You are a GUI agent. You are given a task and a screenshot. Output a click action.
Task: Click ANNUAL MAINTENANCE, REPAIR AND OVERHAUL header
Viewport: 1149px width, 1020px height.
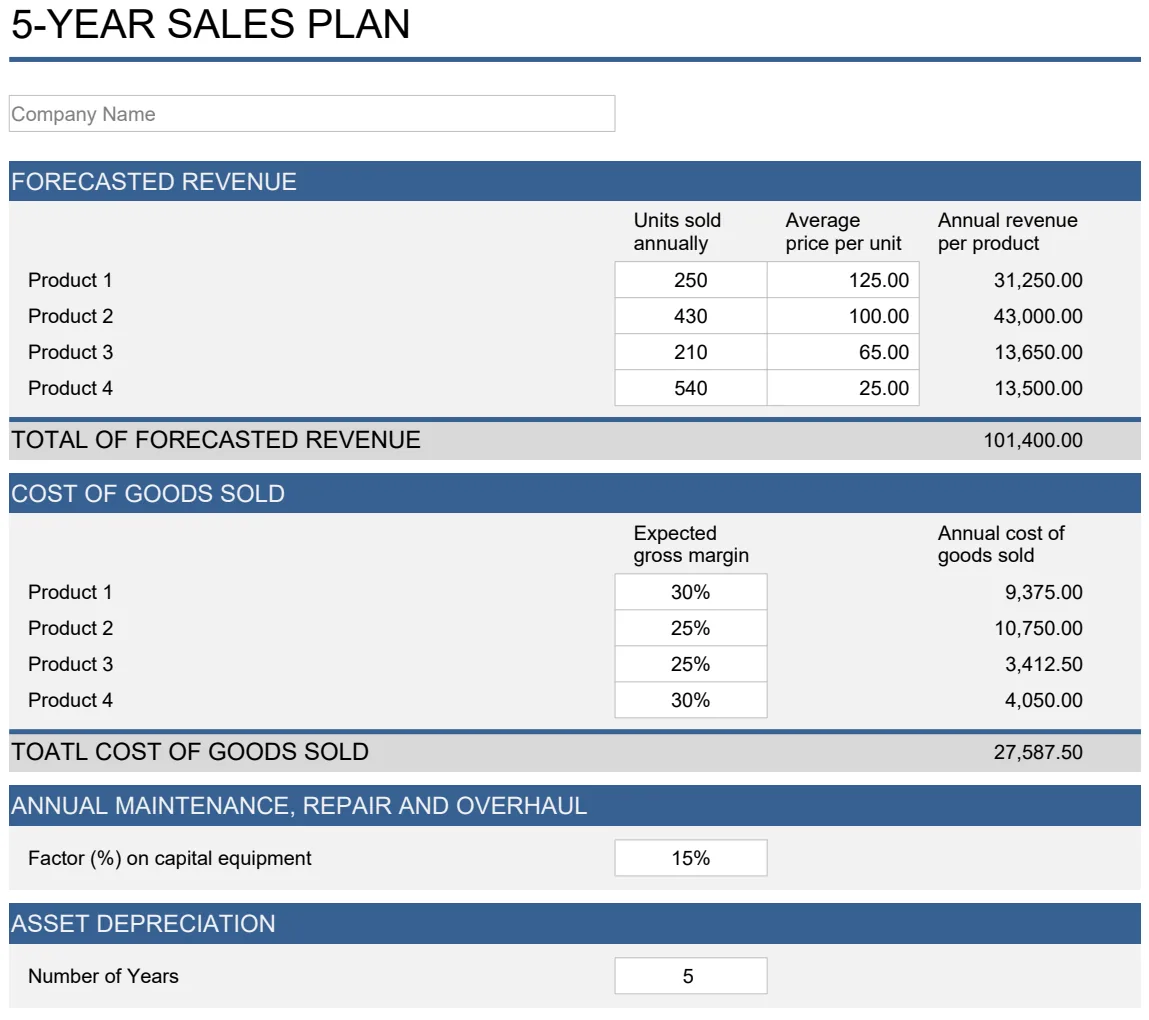(x=574, y=805)
